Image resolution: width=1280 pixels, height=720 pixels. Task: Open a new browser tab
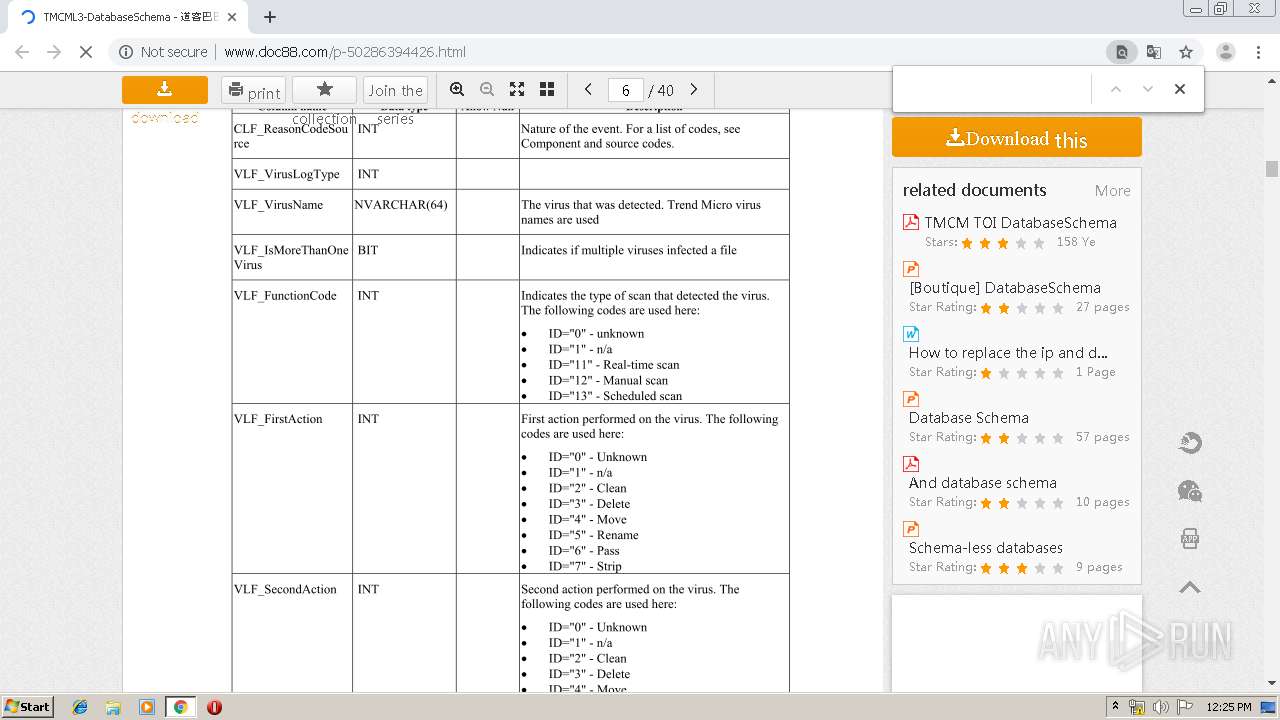pyautogui.click(x=269, y=17)
